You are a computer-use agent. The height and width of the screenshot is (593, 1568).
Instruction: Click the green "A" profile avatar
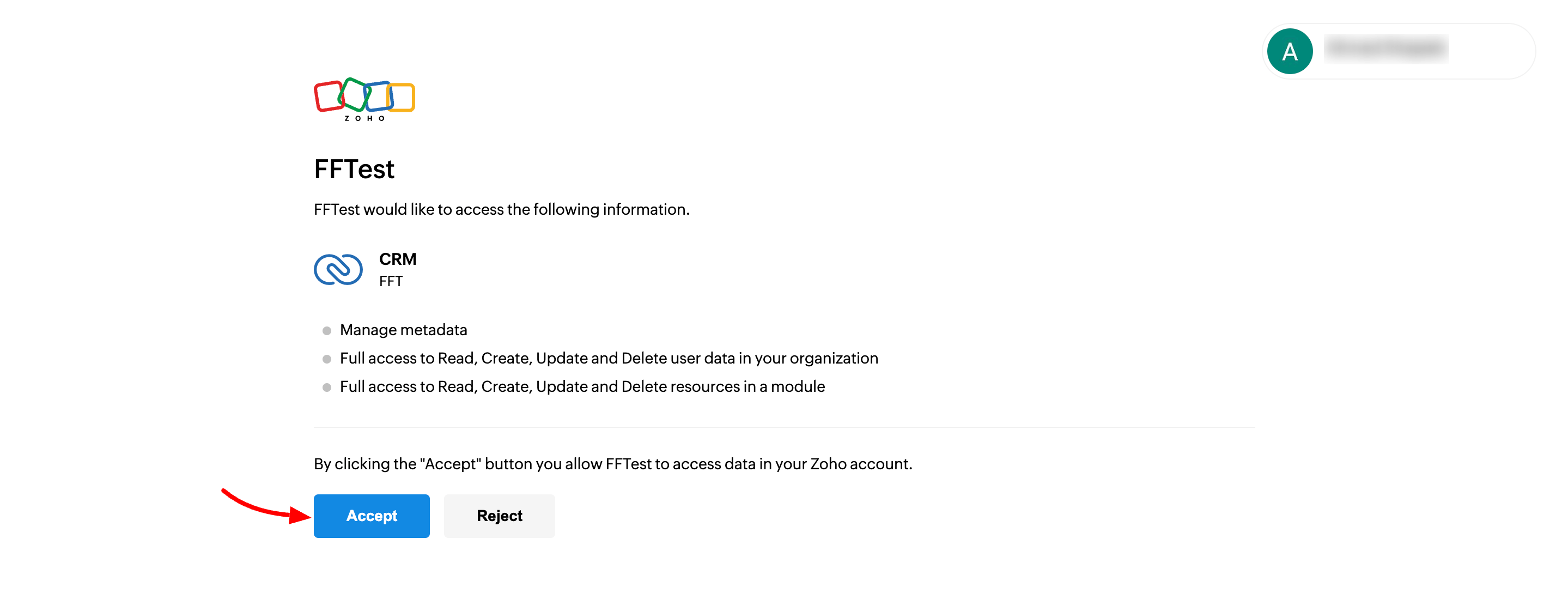pyautogui.click(x=1289, y=51)
